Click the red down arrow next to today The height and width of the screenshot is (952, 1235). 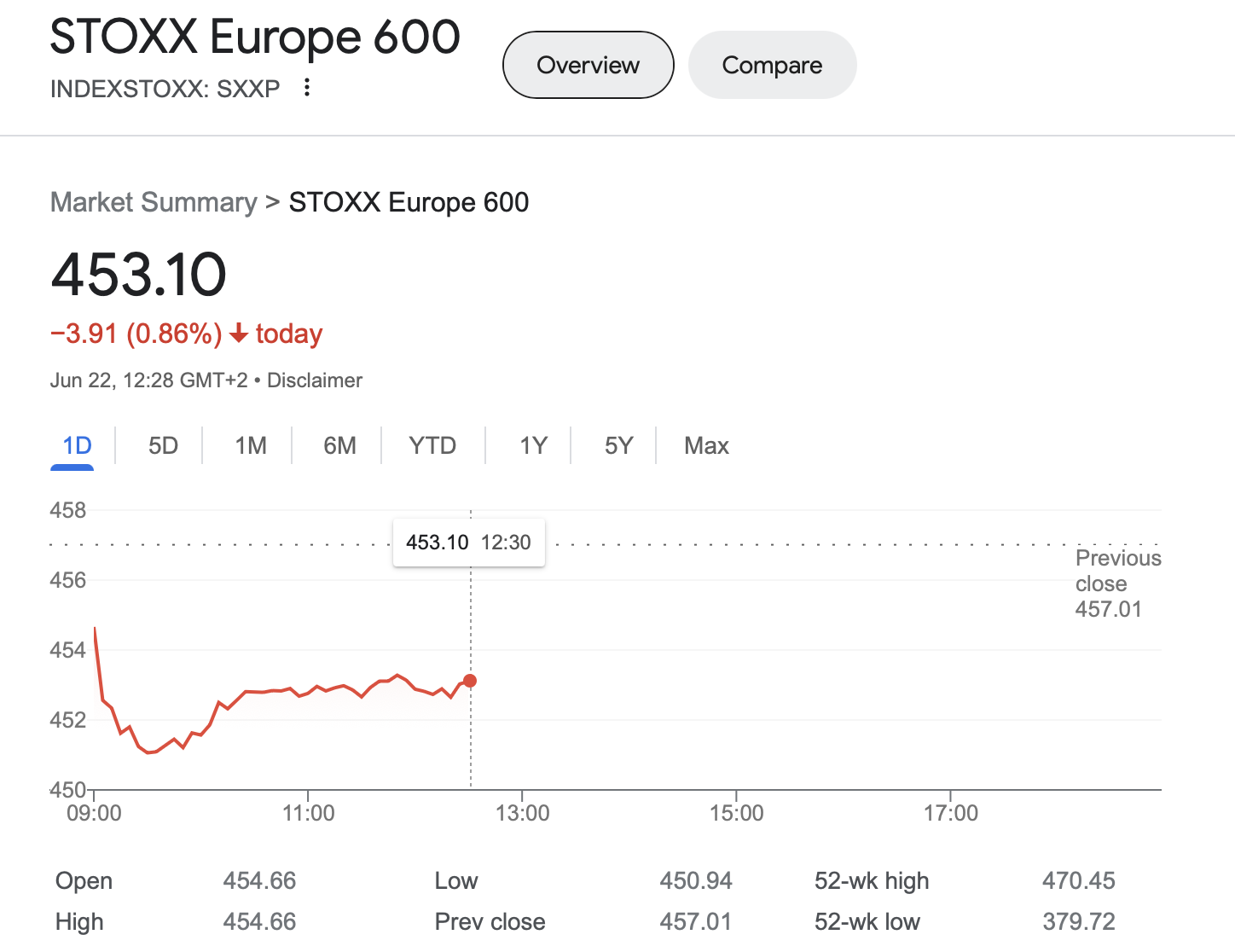click(x=239, y=334)
